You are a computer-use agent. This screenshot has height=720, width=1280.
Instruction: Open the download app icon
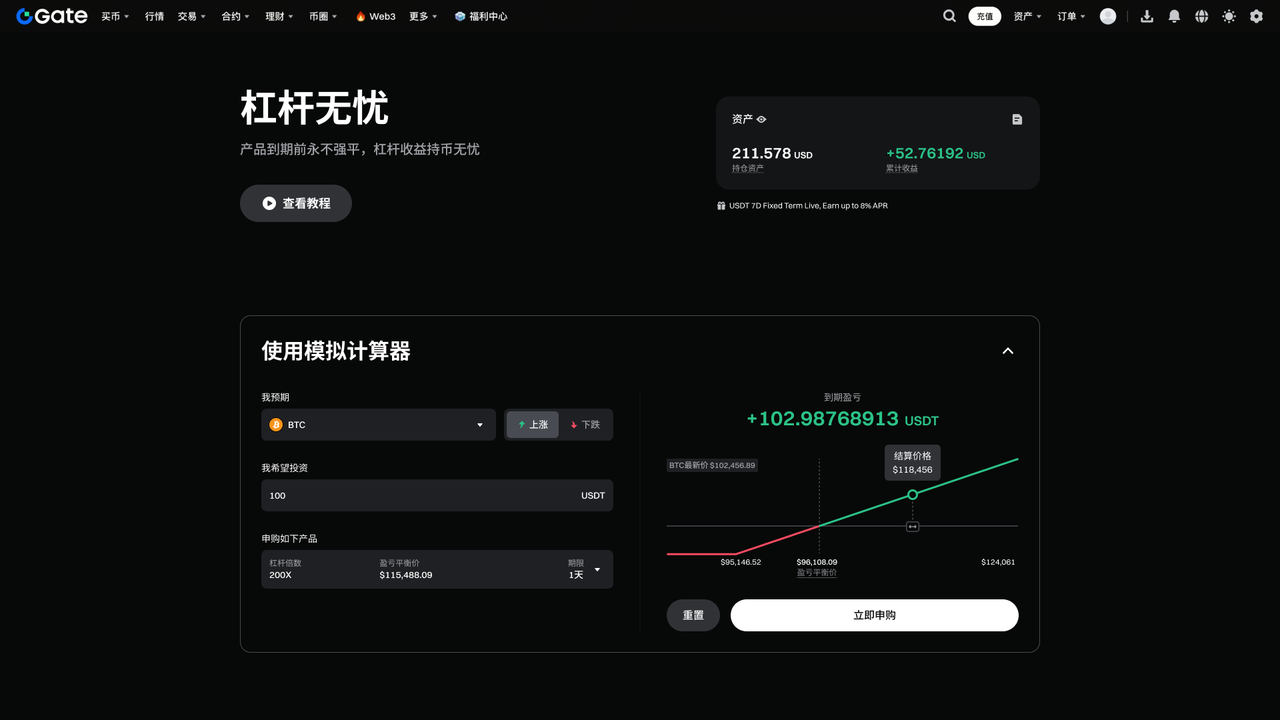1147,16
